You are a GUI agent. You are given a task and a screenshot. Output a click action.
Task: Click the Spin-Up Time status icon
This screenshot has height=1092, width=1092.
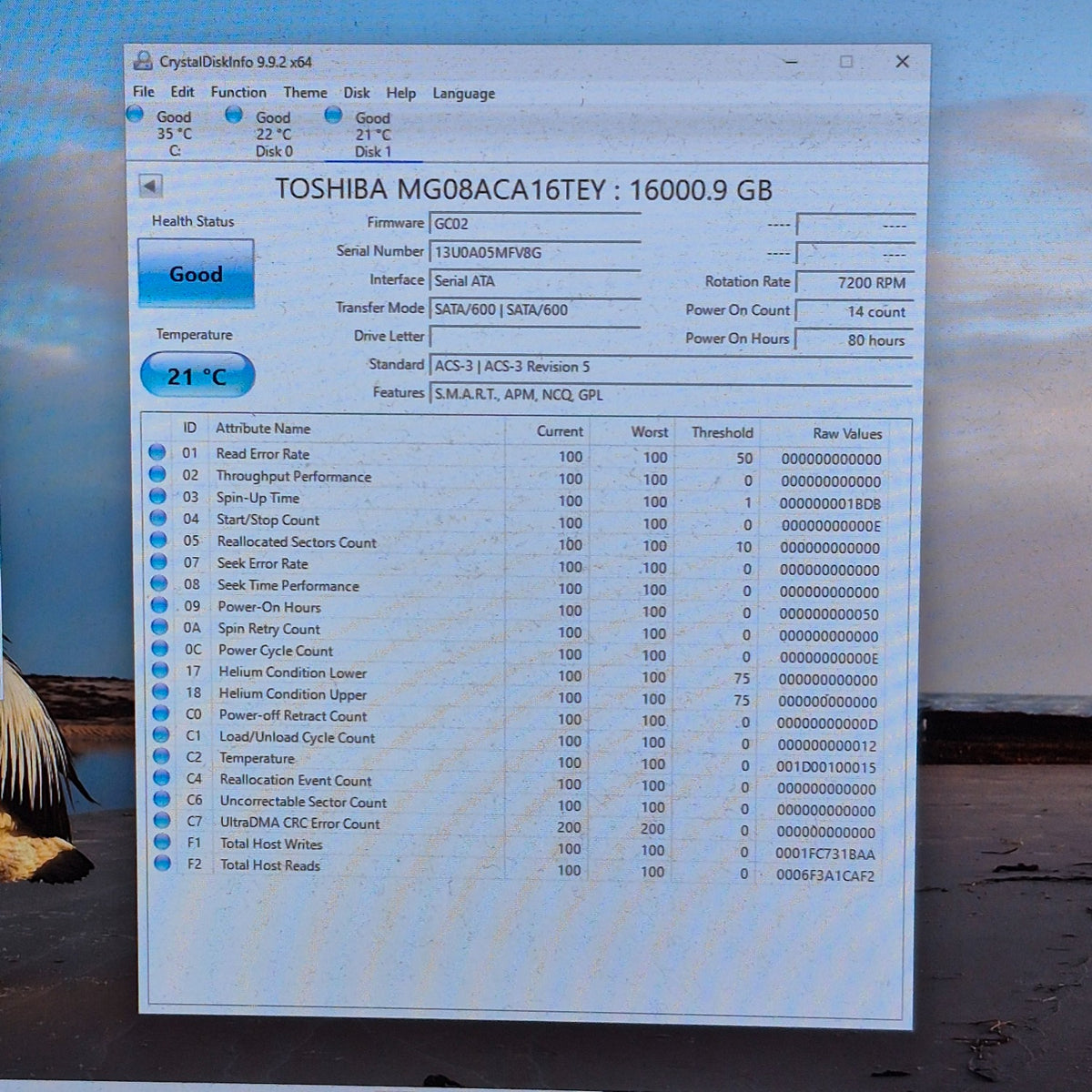(158, 496)
